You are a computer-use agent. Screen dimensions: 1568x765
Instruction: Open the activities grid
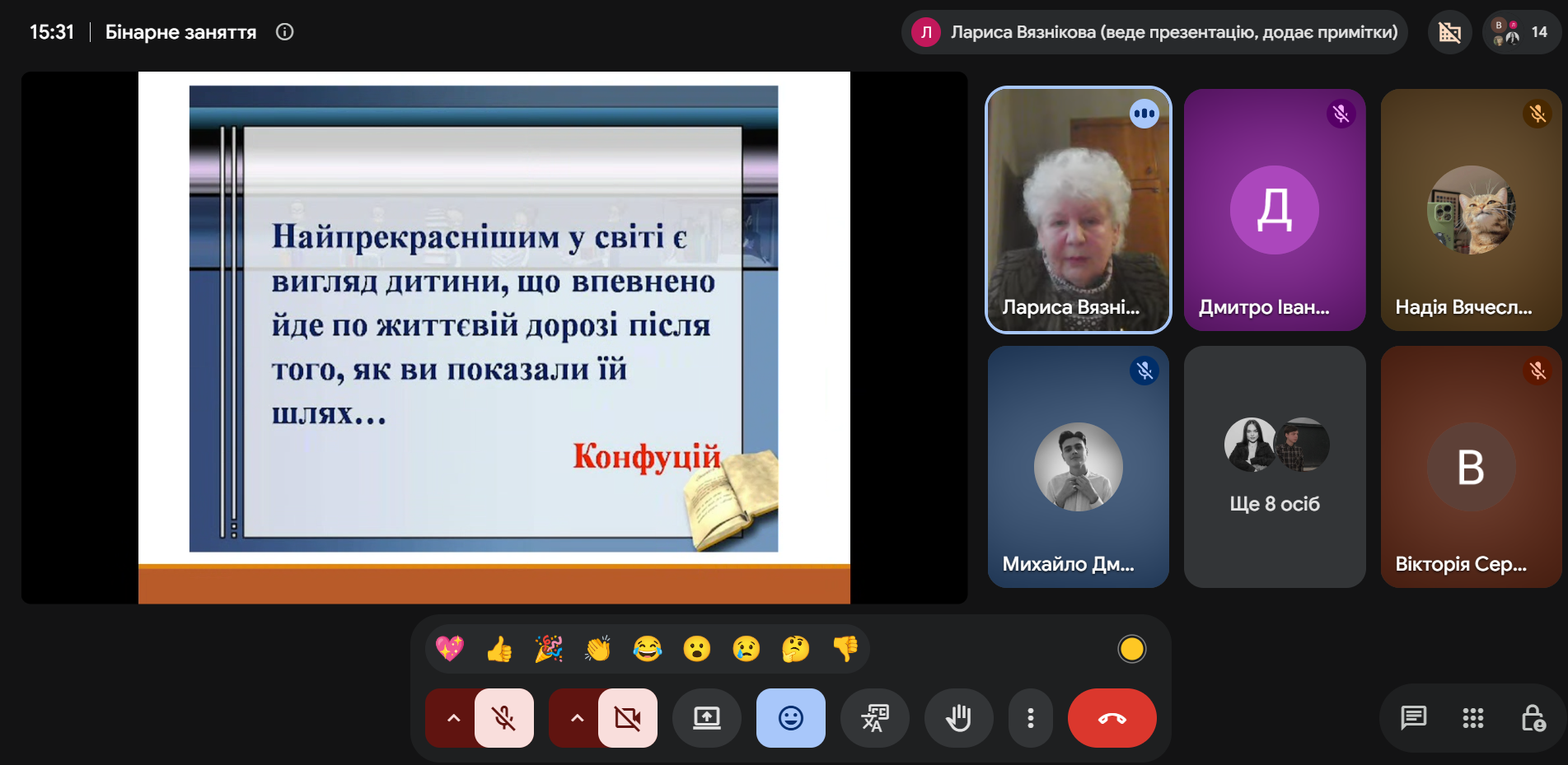point(1473,718)
